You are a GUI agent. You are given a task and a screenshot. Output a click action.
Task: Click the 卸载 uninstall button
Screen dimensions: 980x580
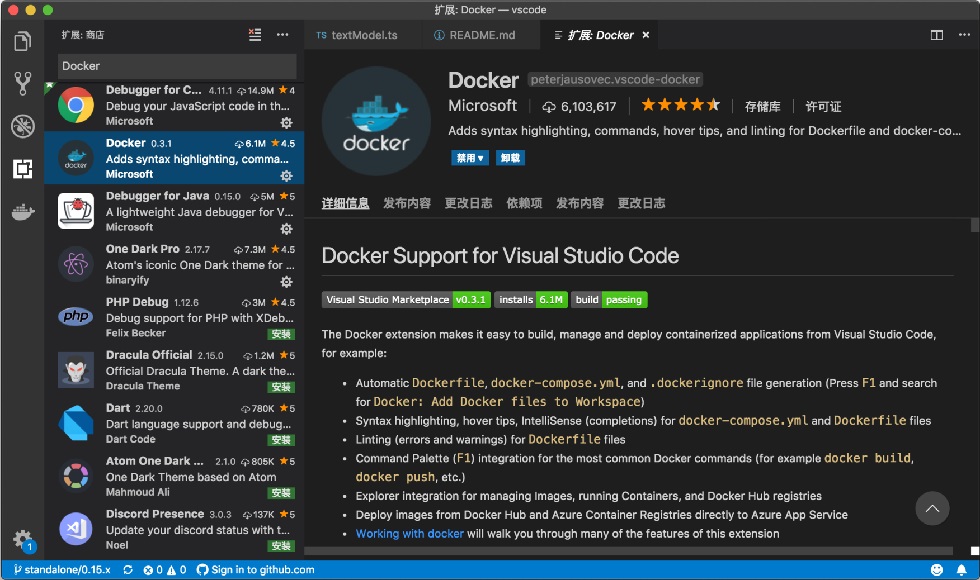(x=510, y=158)
